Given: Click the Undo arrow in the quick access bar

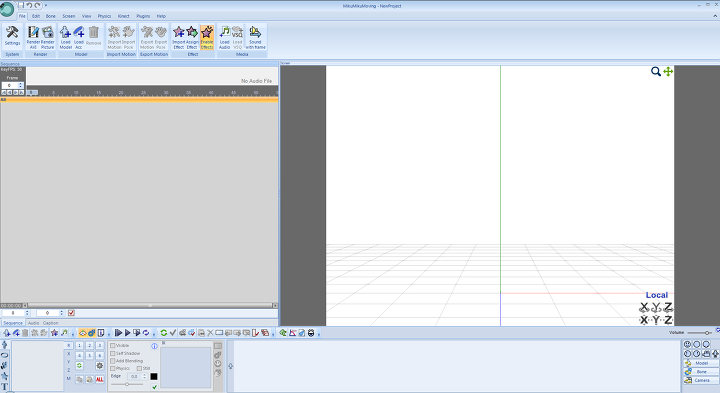Looking at the screenshot, I should point(29,5).
